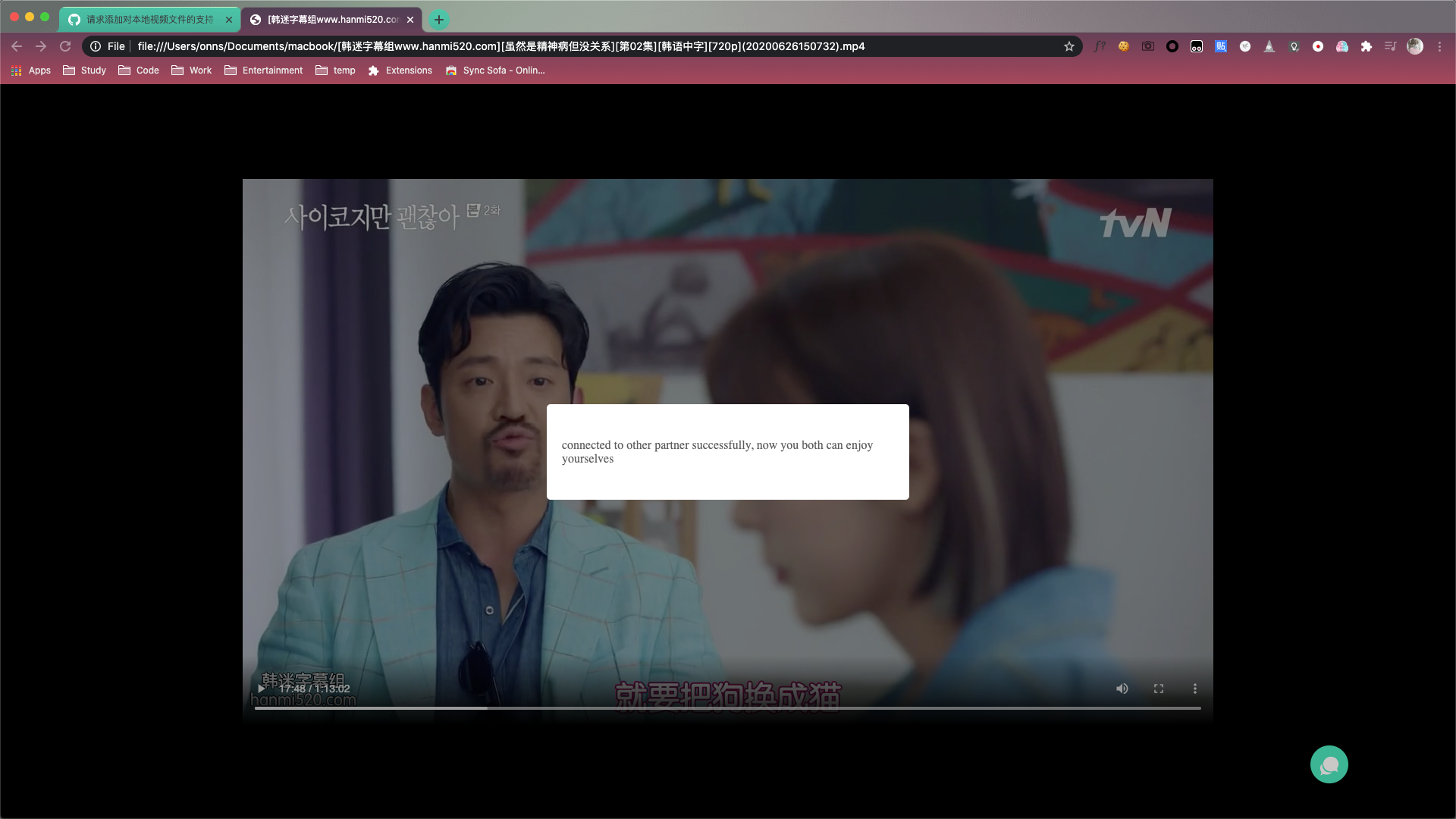Open the cookie extension icon

click(1124, 46)
